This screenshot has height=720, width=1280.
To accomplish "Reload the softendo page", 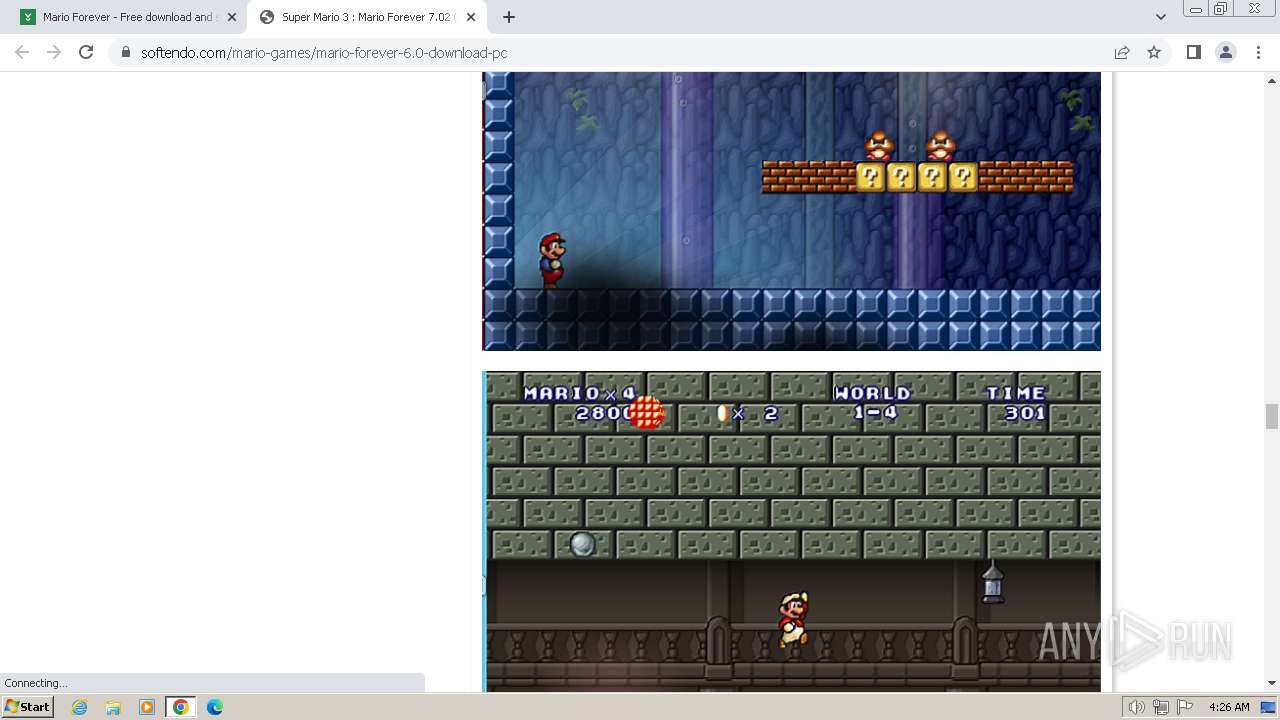I will (86, 52).
